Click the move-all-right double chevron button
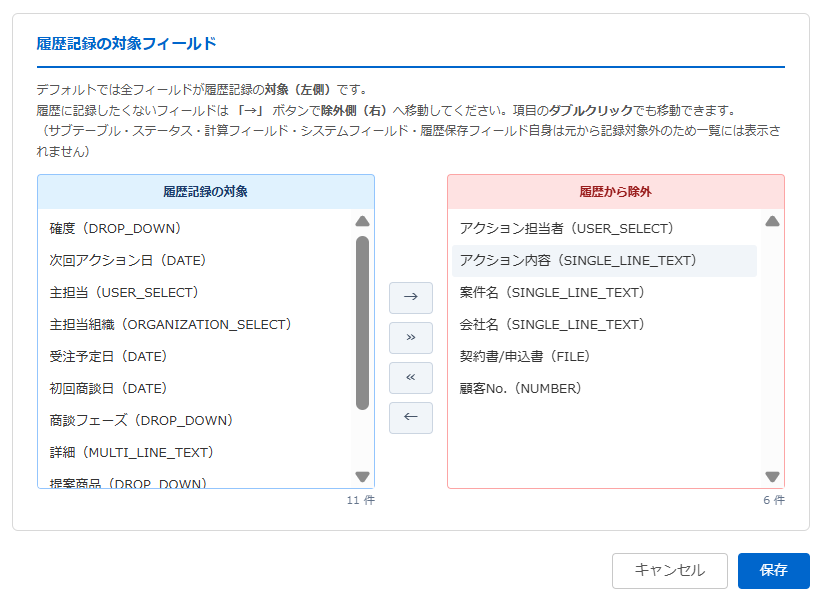The image size is (829, 601). [411, 338]
